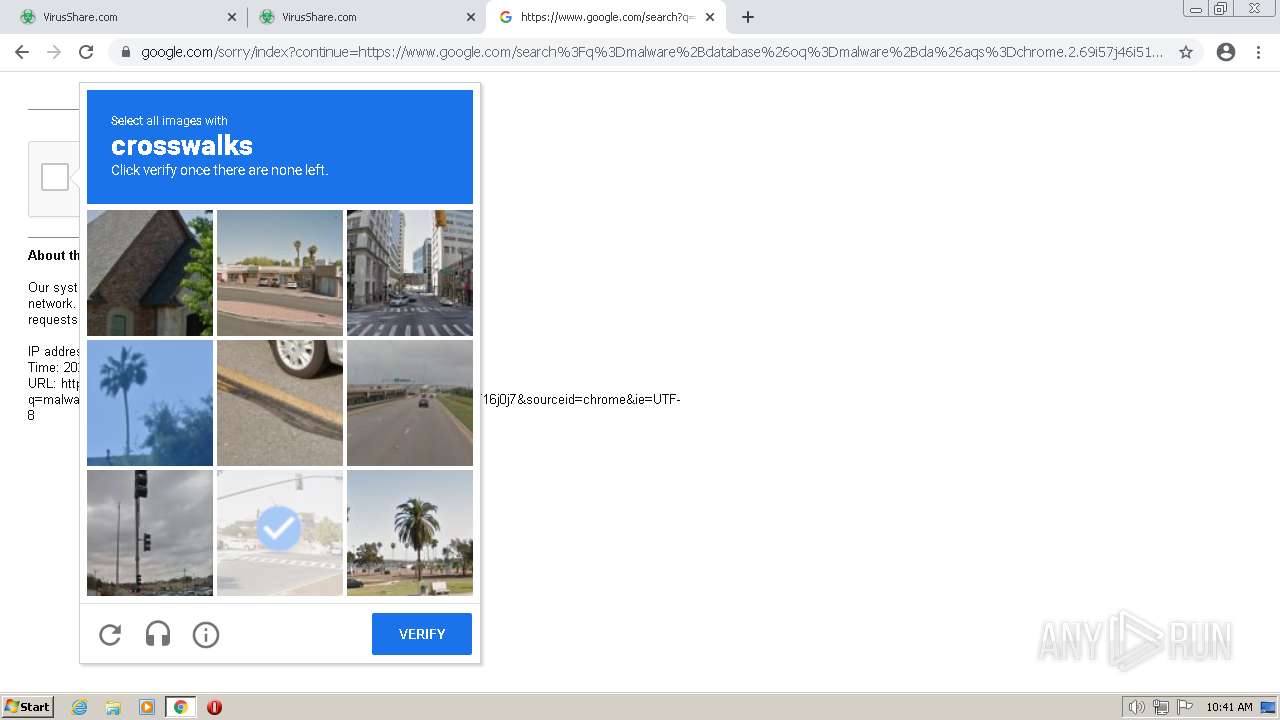Switch to the second VirusShare.com tab
1280x720 pixels.
[366, 17]
